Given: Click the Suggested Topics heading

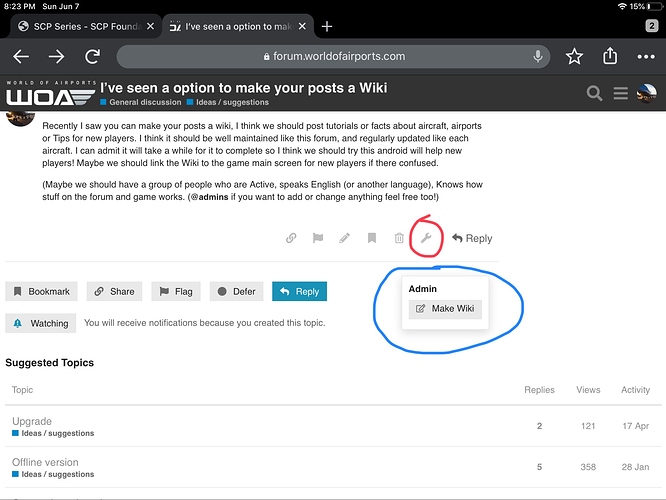Looking at the screenshot, I should pyautogui.click(x=49, y=362).
